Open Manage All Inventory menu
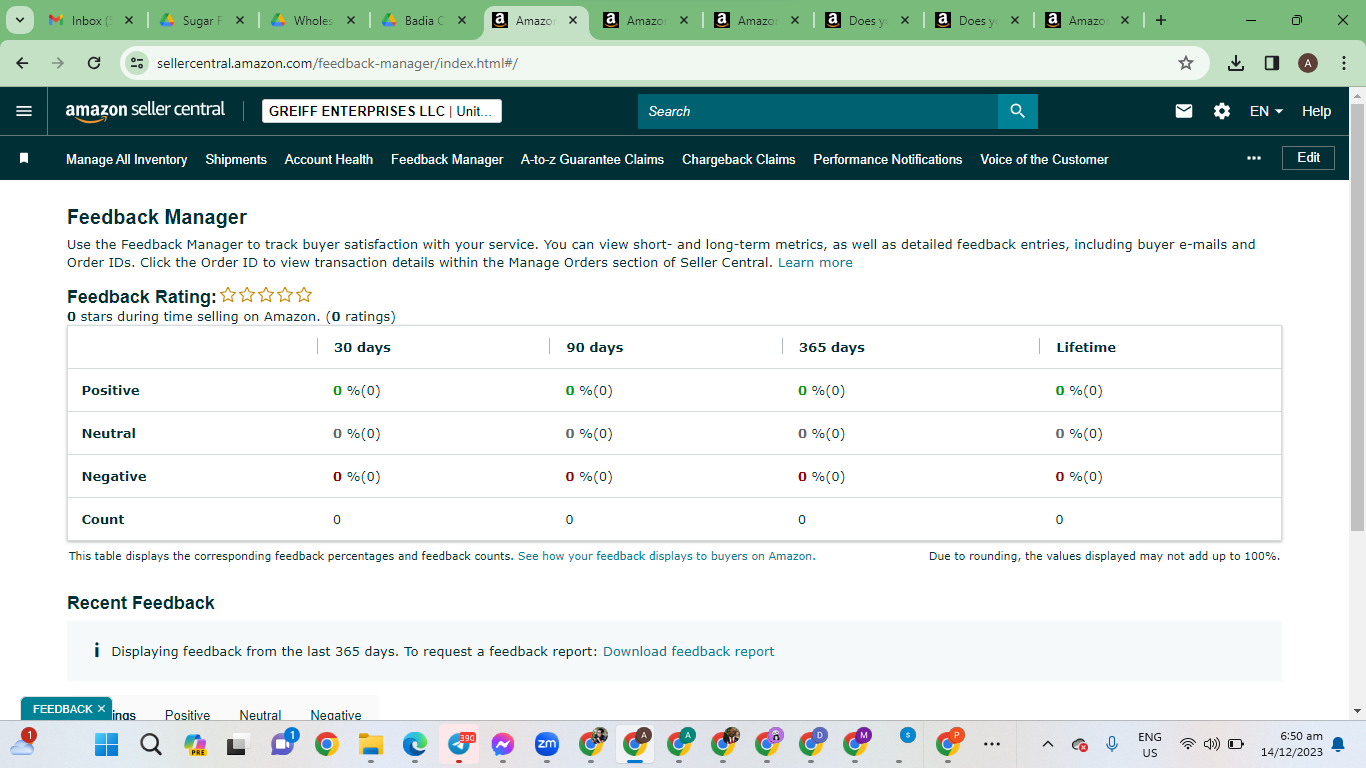This screenshot has height=768, width=1366. (x=127, y=159)
